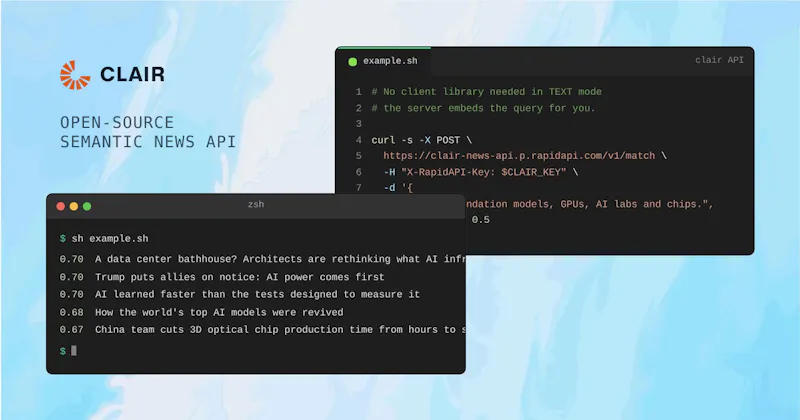Click the zsh title in the terminal bar
Image resolution: width=800 pixels, height=420 pixels.
point(256,205)
